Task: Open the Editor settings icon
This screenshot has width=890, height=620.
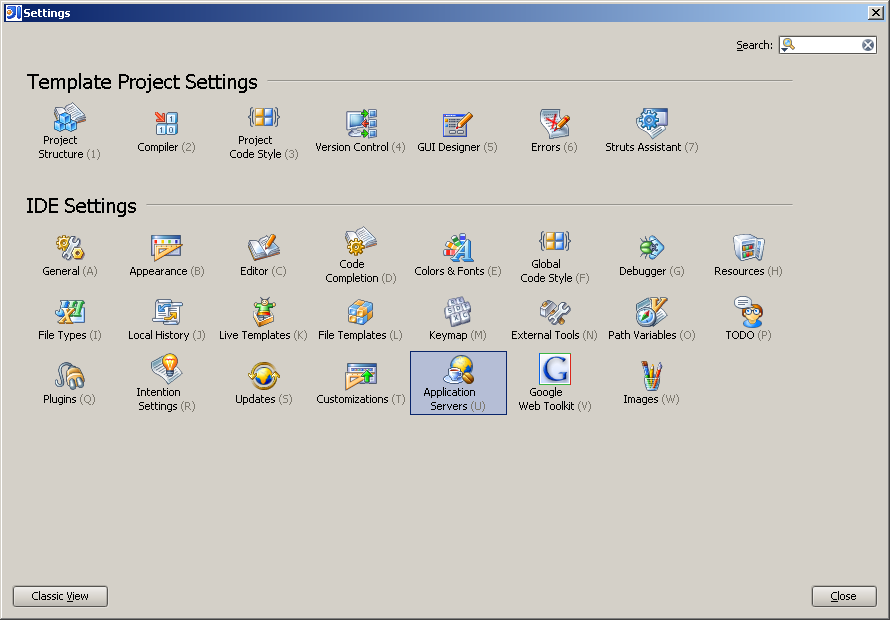Action: pos(263,247)
